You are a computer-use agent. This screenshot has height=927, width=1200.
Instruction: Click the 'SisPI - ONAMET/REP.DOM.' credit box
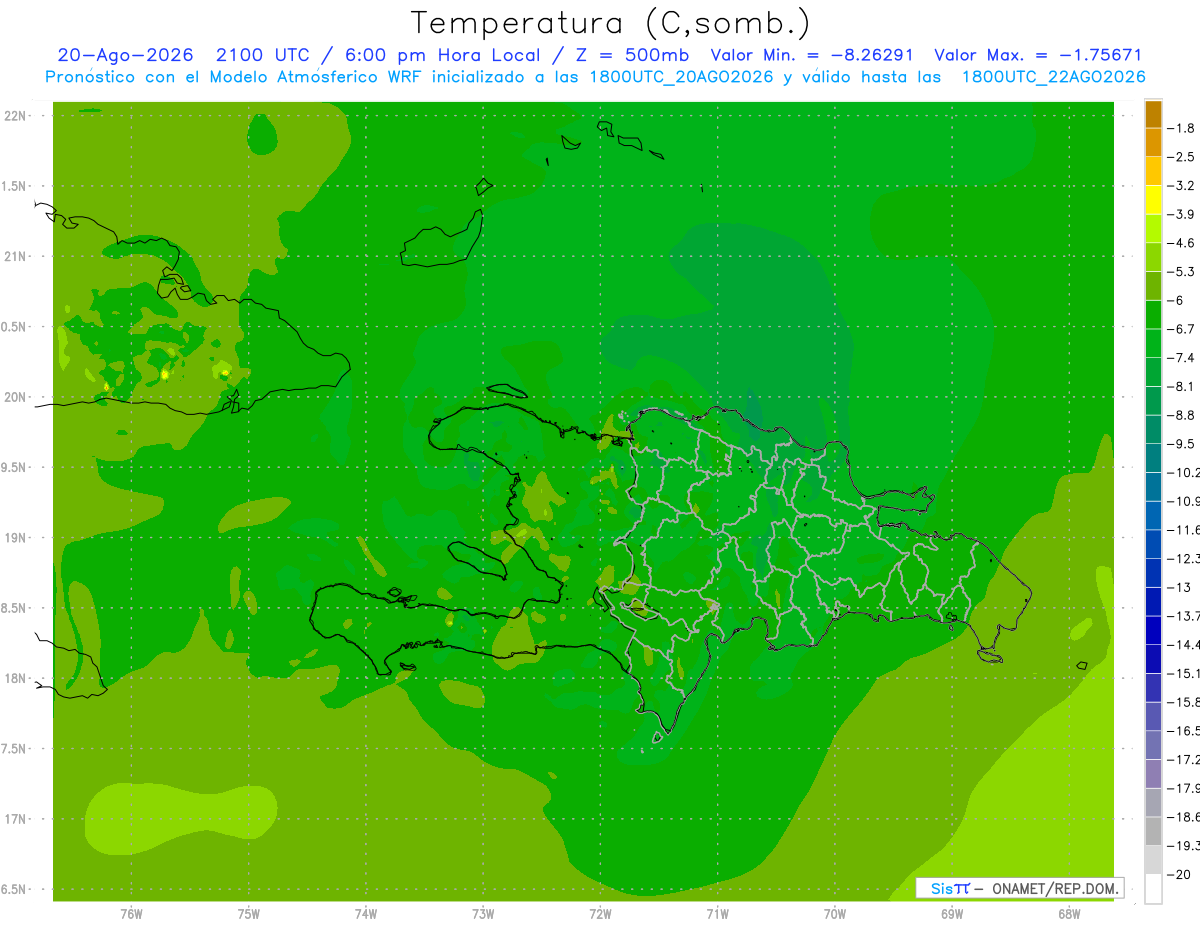pos(1020,888)
